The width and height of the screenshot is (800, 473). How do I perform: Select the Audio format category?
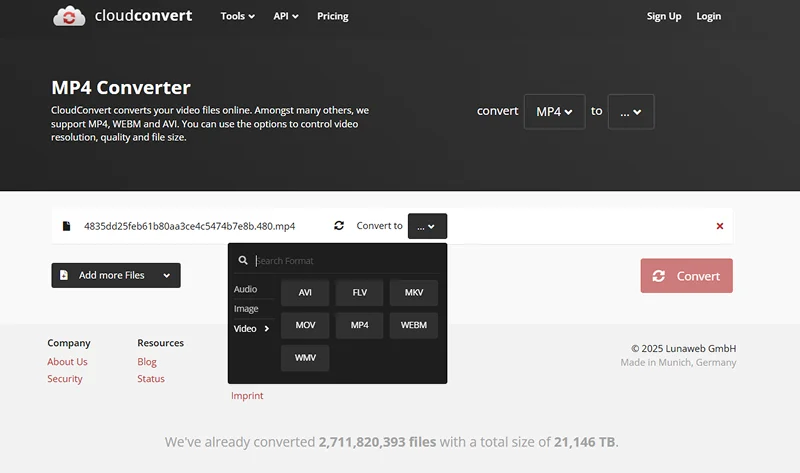pos(245,289)
